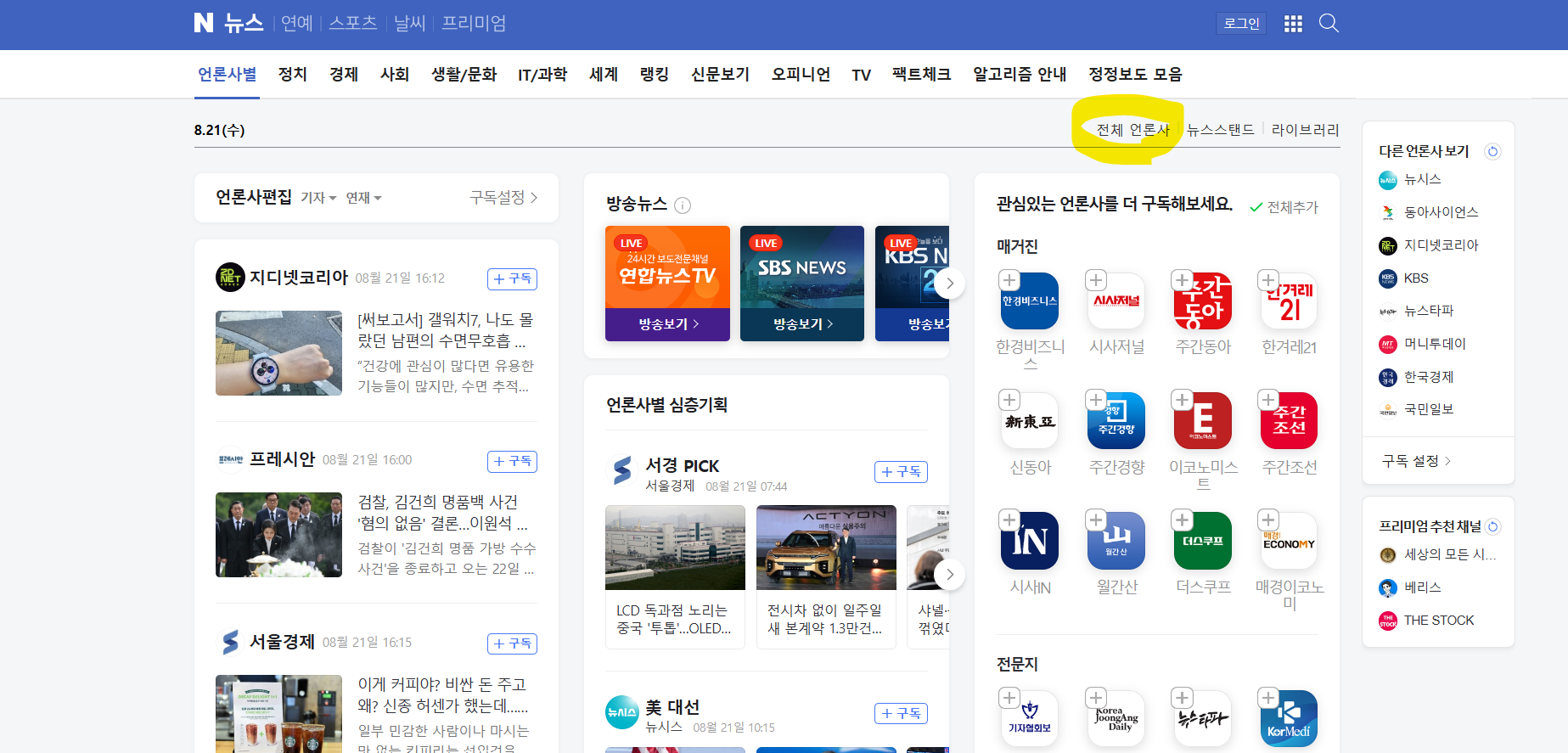Open the Korea JoongAng Daily icon
1568x753 pixels.
[1116, 719]
